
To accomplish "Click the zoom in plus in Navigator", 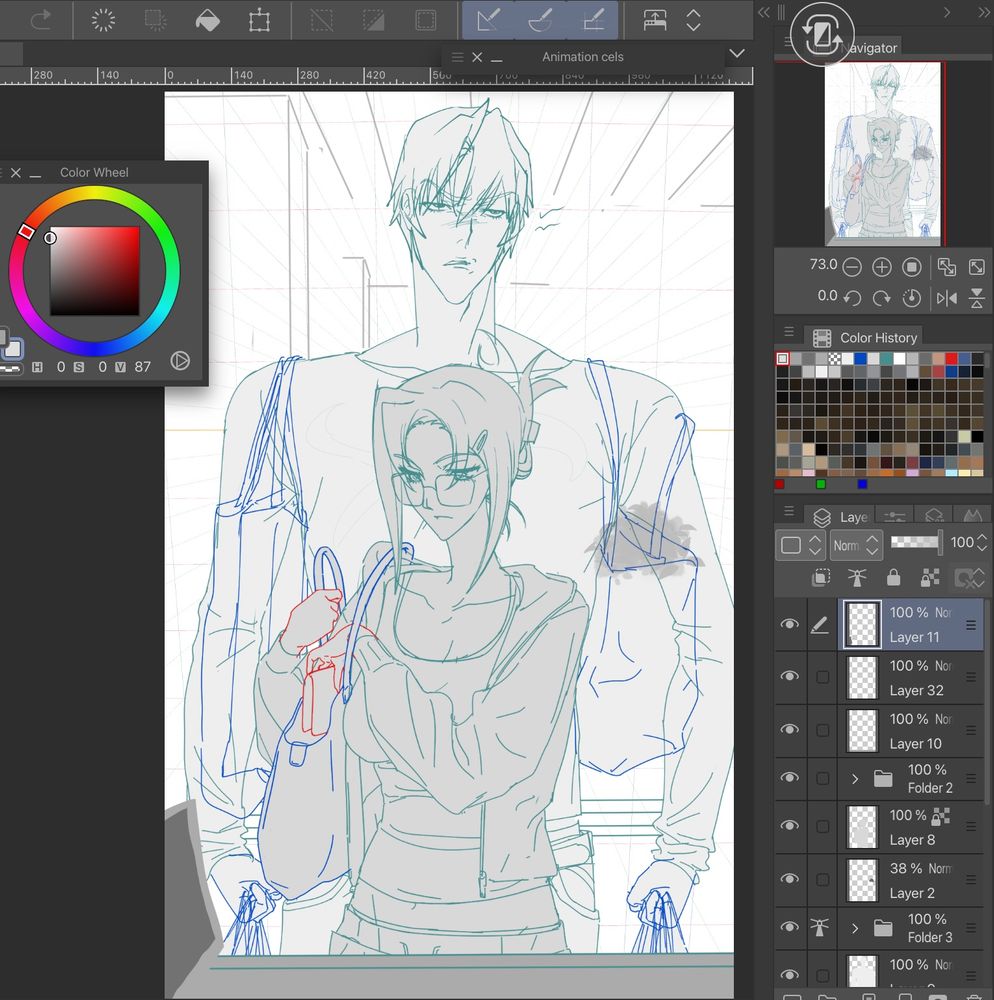I will click(x=882, y=267).
